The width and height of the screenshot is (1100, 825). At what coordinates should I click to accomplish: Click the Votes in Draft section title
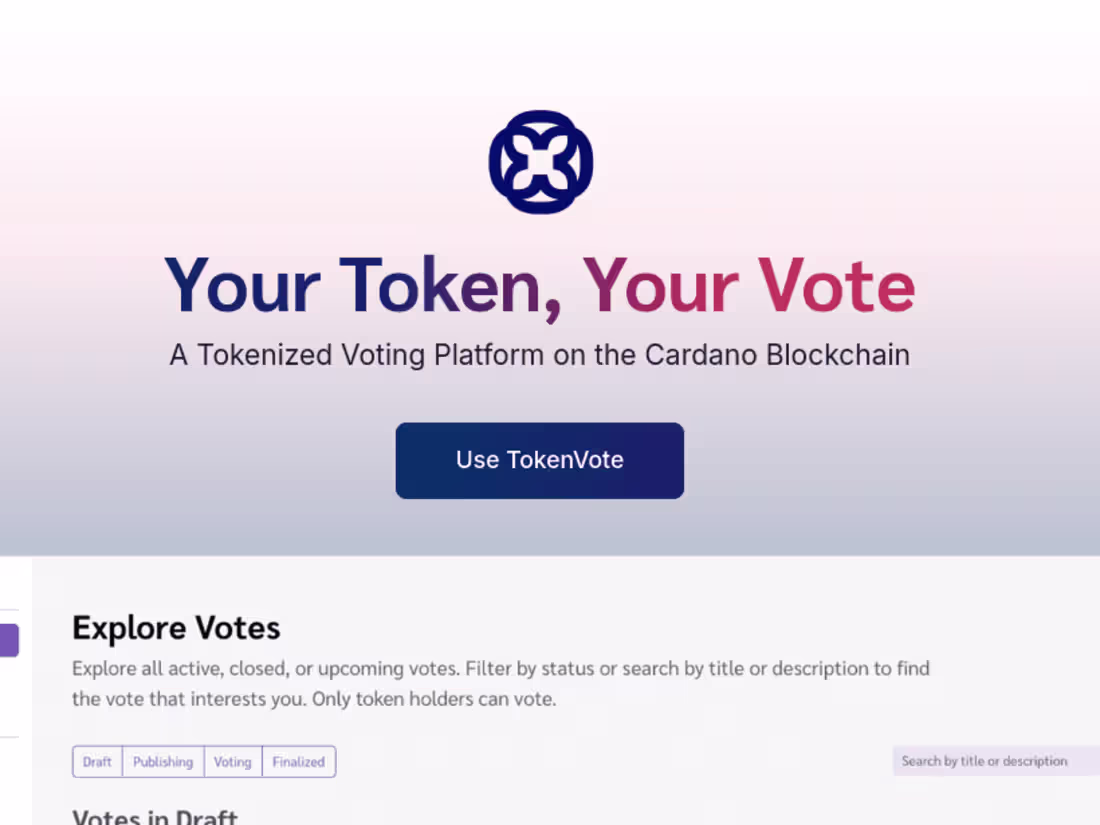pos(154,816)
